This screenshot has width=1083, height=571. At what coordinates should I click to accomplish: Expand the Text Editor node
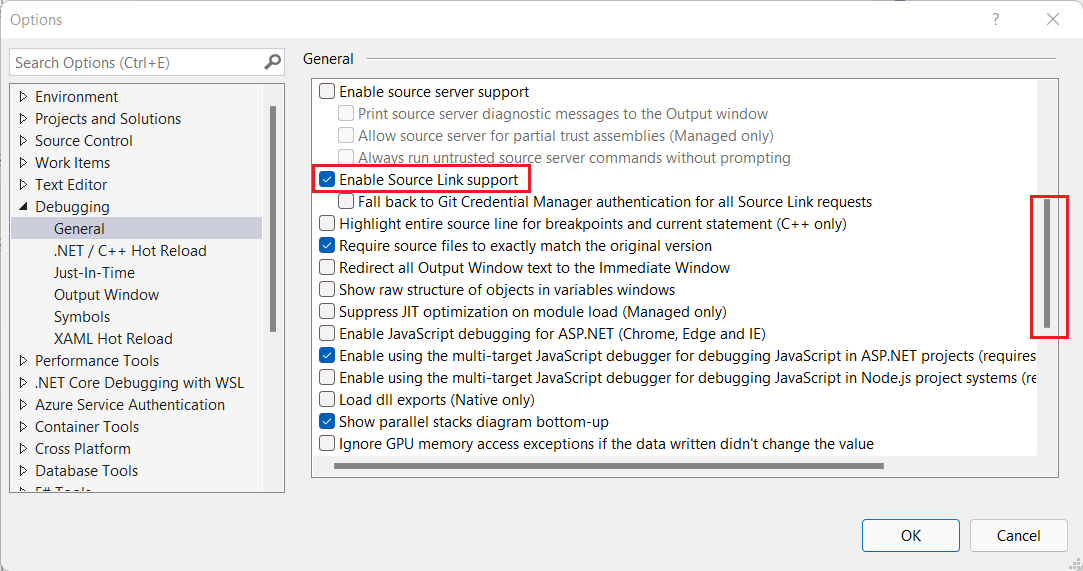[x=23, y=185]
